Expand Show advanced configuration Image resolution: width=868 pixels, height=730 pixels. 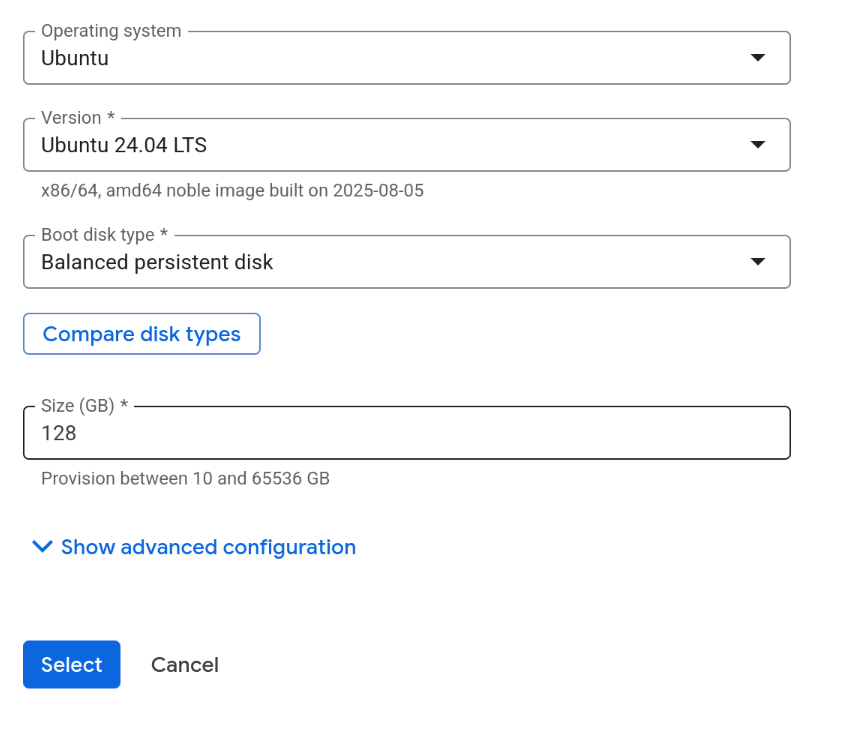pyautogui.click(x=194, y=547)
